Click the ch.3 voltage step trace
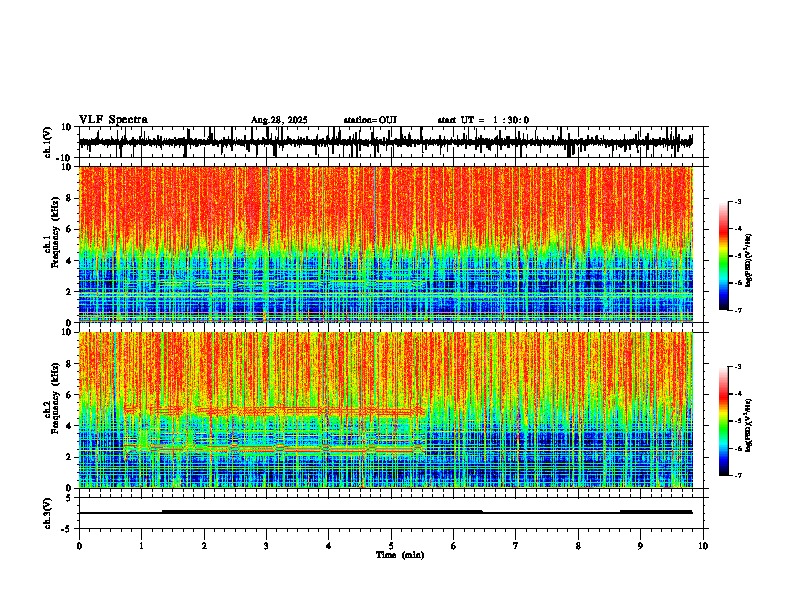792x612 pixels. point(385,512)
